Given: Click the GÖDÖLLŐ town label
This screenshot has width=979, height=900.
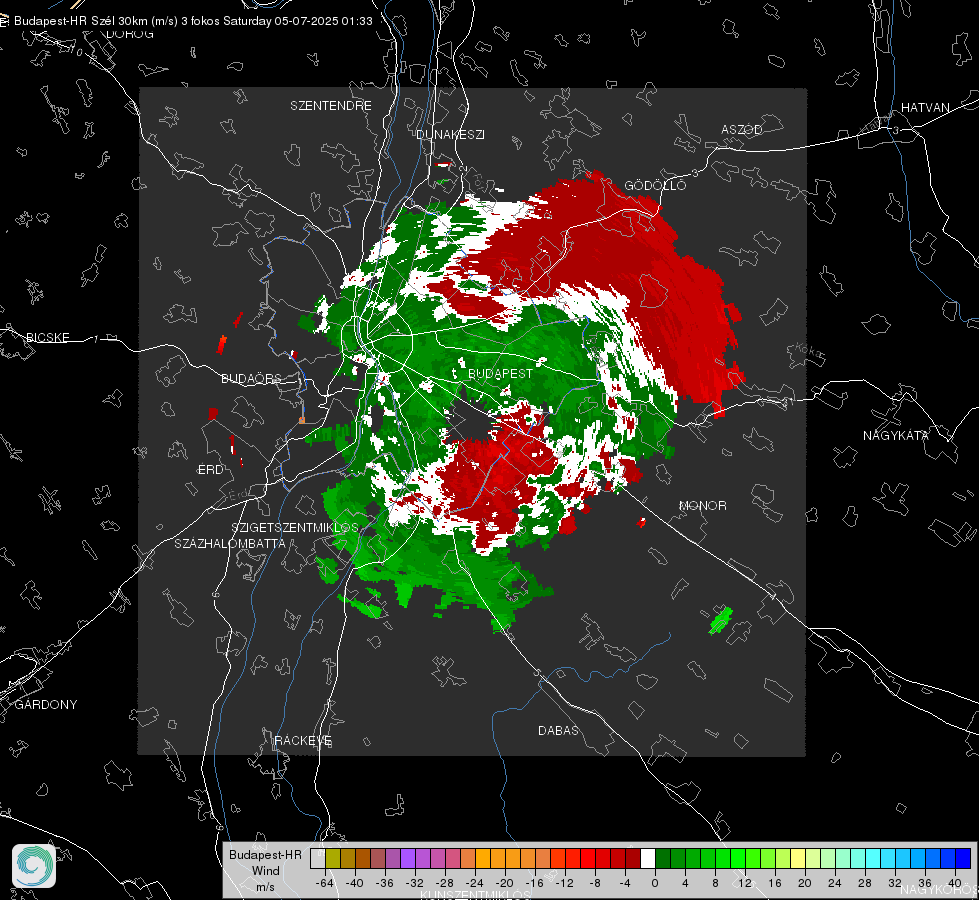Looking at the screenshot, I should click(x=655, y=185).
